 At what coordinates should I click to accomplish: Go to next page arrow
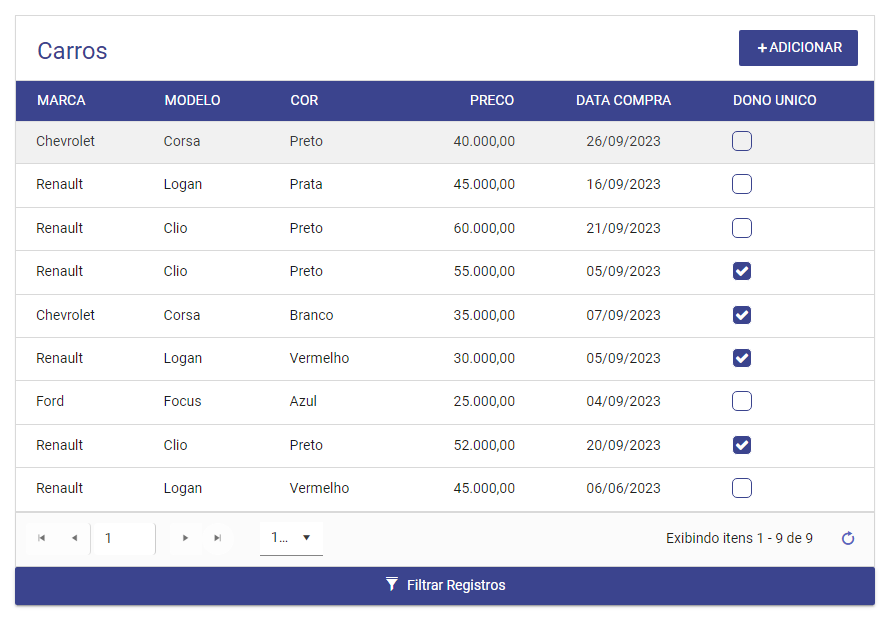(185, 538)
